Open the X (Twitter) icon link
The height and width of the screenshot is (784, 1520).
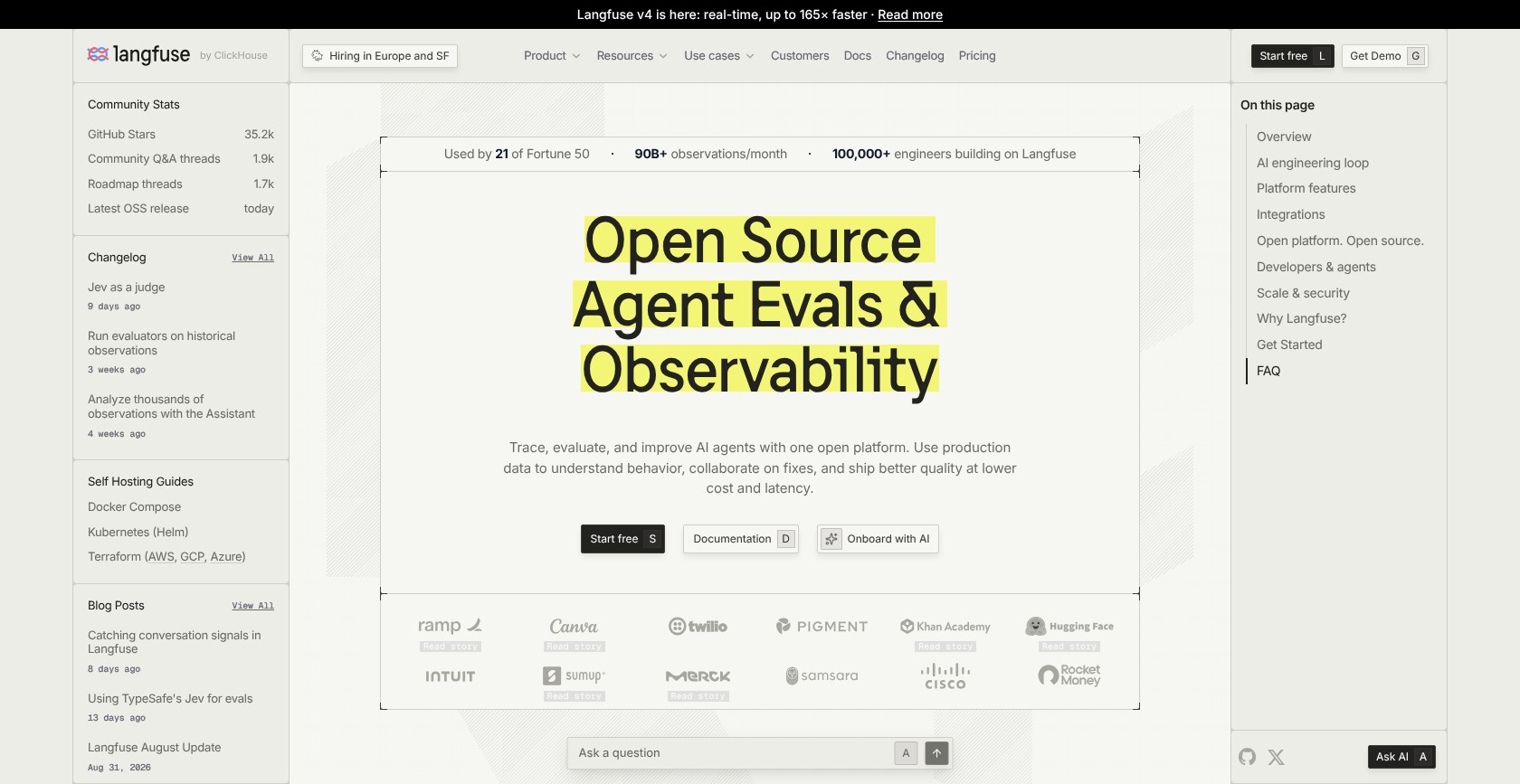pyautogui.click(x=1277, y=757)
